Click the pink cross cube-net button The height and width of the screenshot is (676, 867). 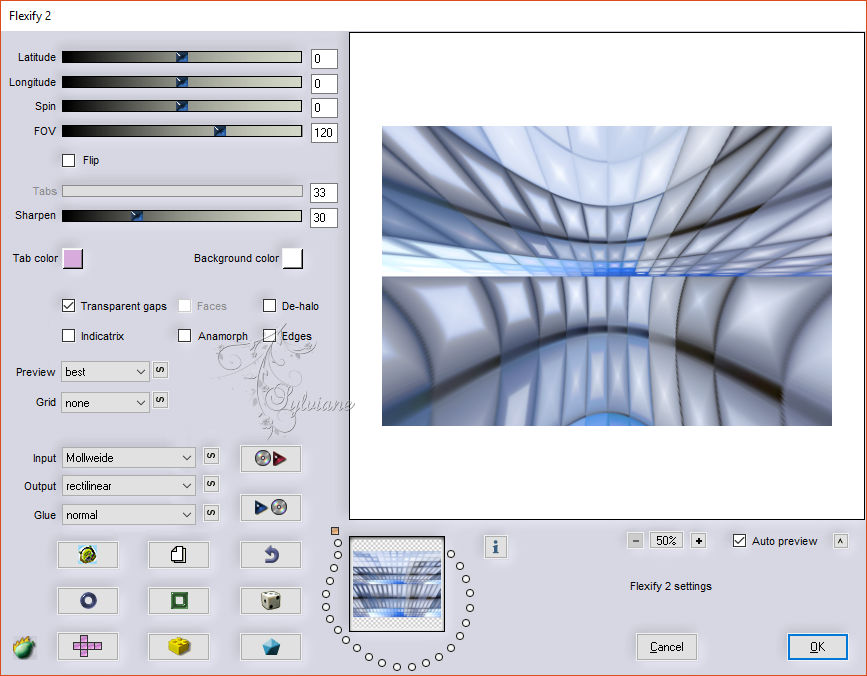click(x=88, y=646)
